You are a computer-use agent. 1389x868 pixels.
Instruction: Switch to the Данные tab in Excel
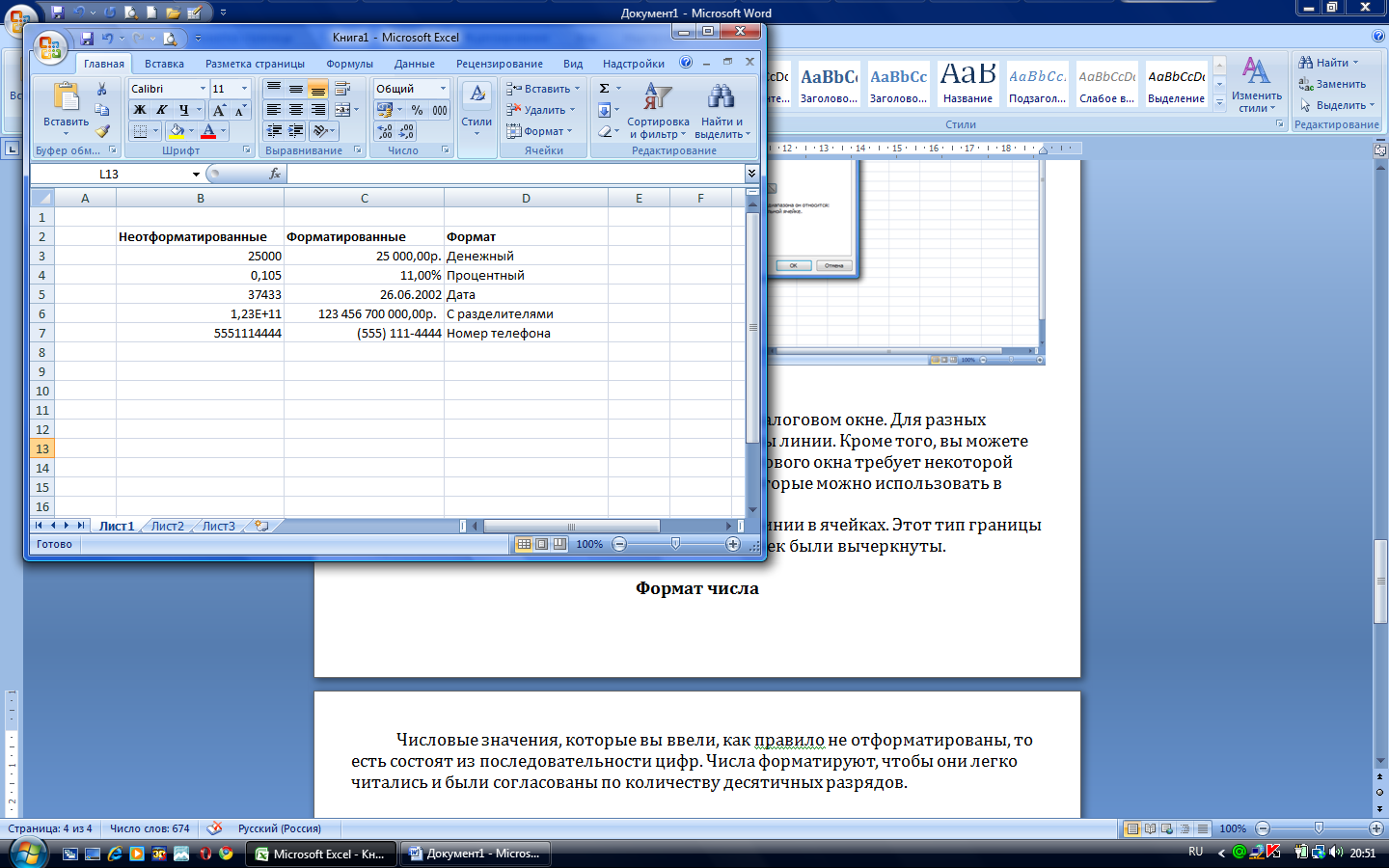pyautogui.click(x=415, y=64)
